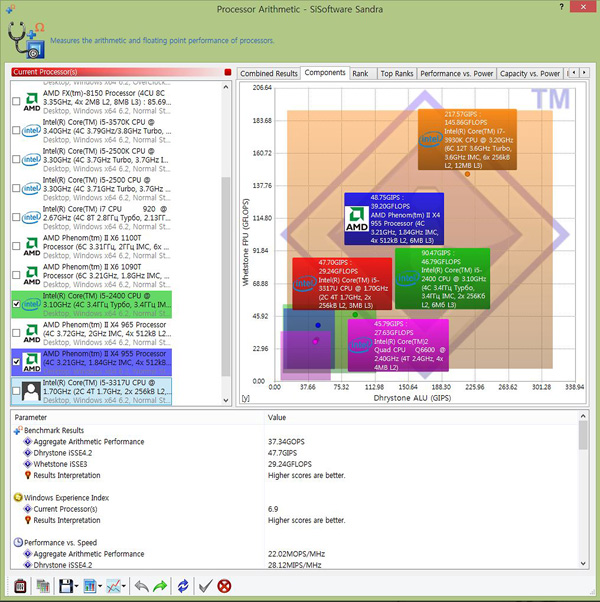
Task: Open the Top Ranks tab
Action: pyautogui.click(x=397, y=73)
